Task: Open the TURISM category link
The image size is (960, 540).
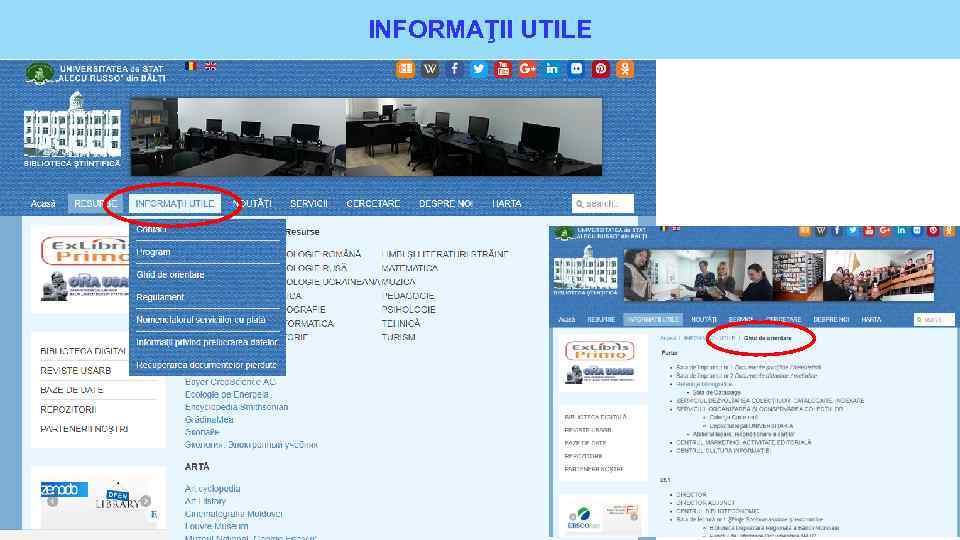Action: pyautogui.click(x=399, y=337)
